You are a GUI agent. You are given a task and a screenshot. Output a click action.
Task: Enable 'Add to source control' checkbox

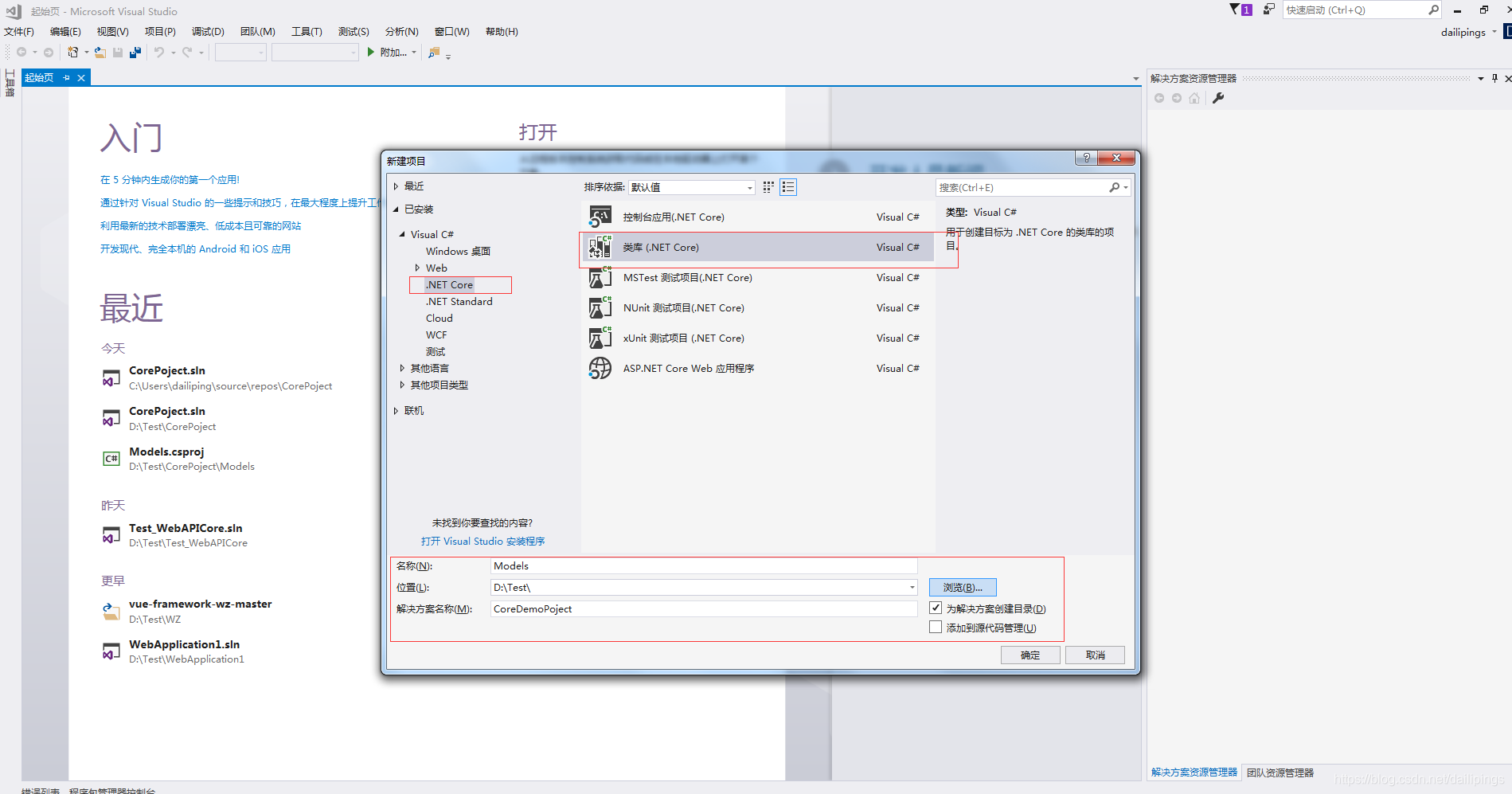coord(936,627)
